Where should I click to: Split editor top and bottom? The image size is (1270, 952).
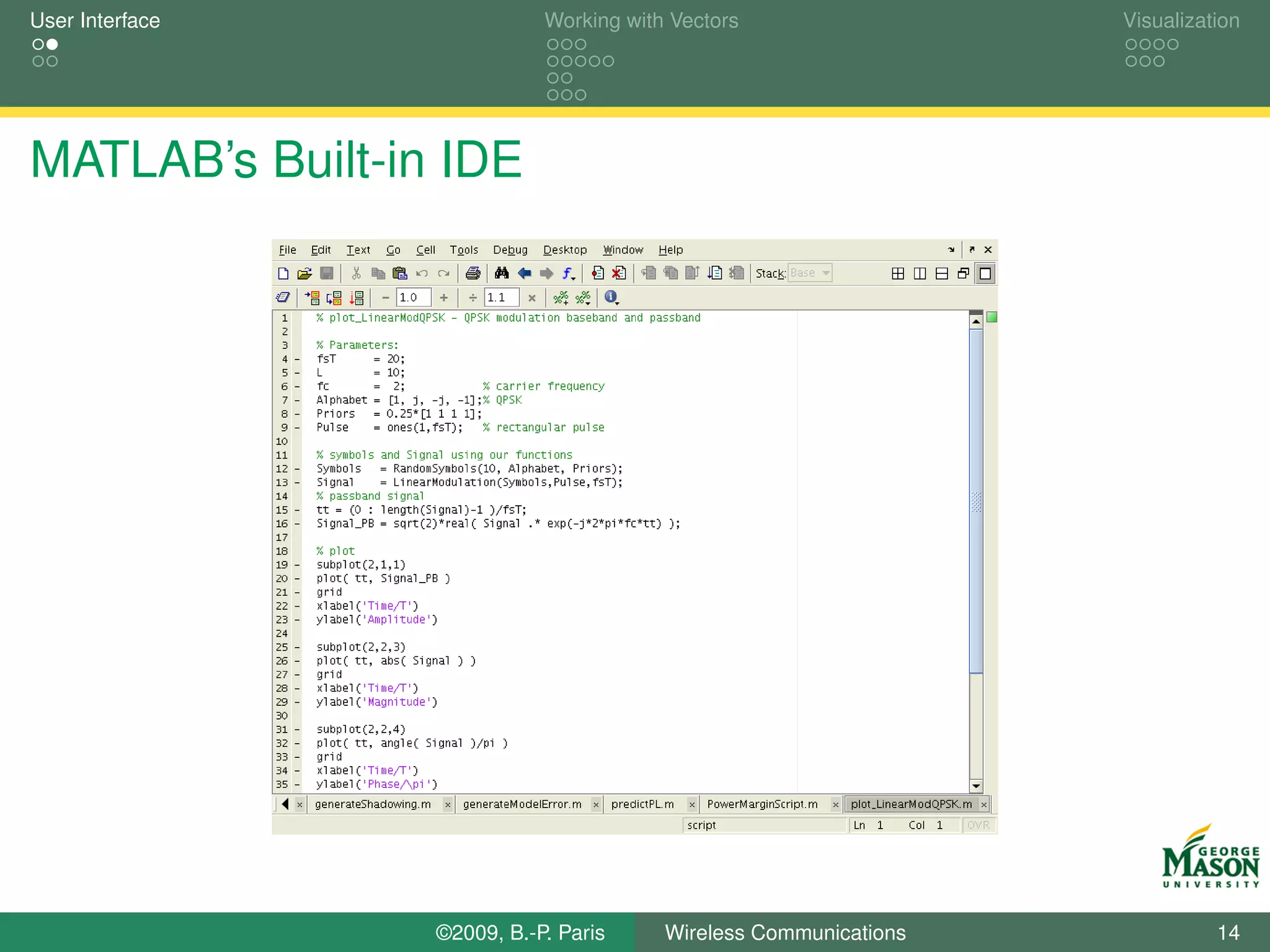click(941, 273)
